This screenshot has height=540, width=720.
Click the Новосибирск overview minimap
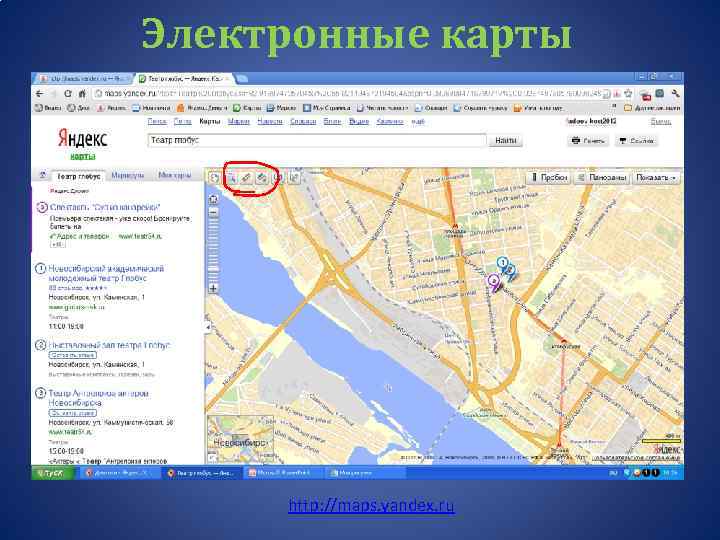[240, 439]
